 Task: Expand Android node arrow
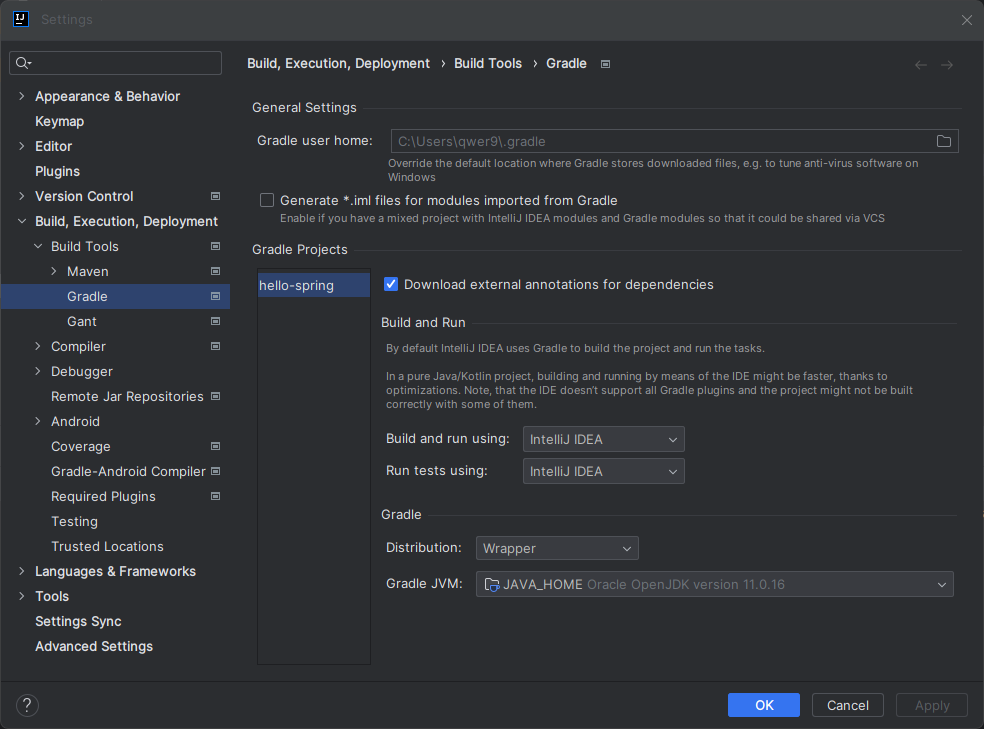point(38,422)
